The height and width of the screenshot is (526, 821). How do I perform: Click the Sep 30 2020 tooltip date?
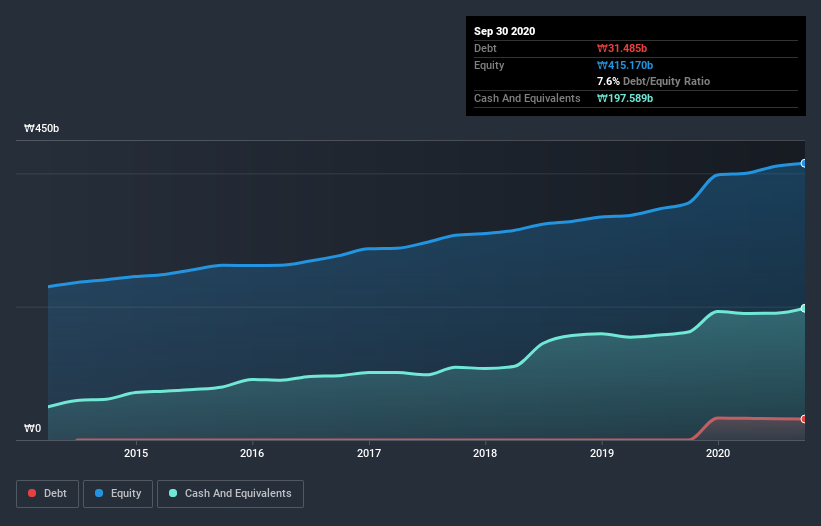pos(504,31)
